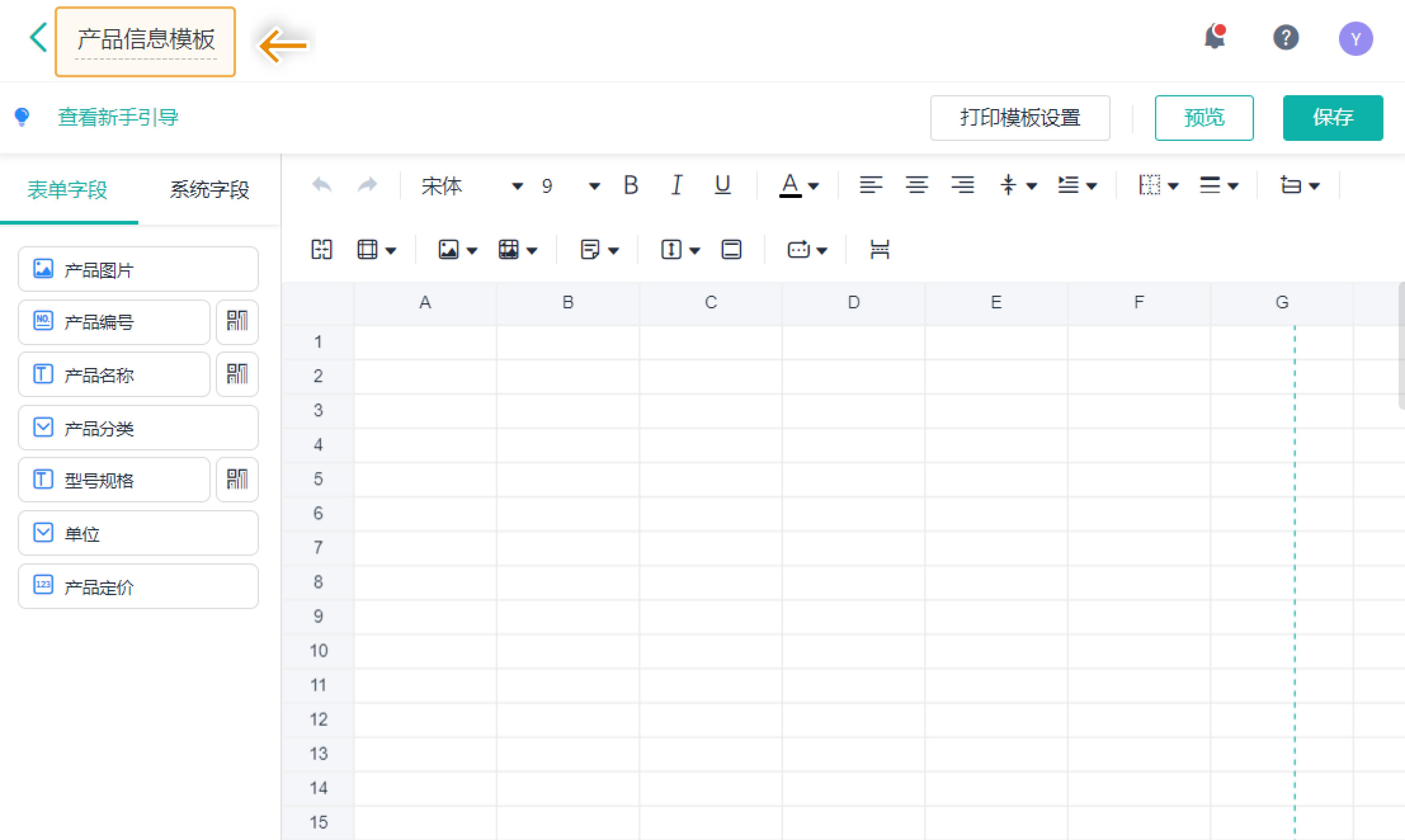This screenshot has width=1405, height=840.
Task: Switch to 系统字段 tab
Action: click(x=209, y=190)
